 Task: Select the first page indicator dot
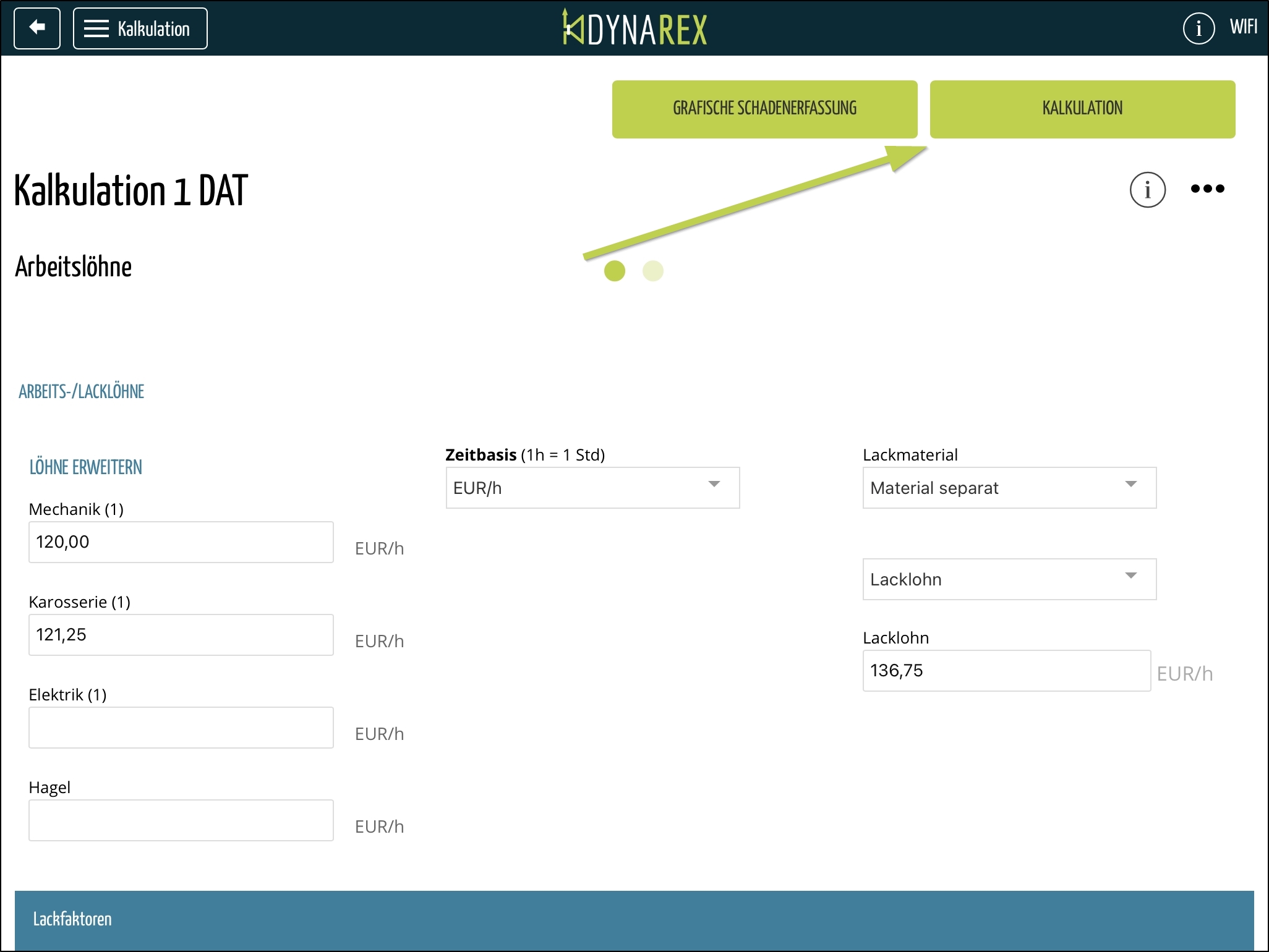[x=615, y=271]
